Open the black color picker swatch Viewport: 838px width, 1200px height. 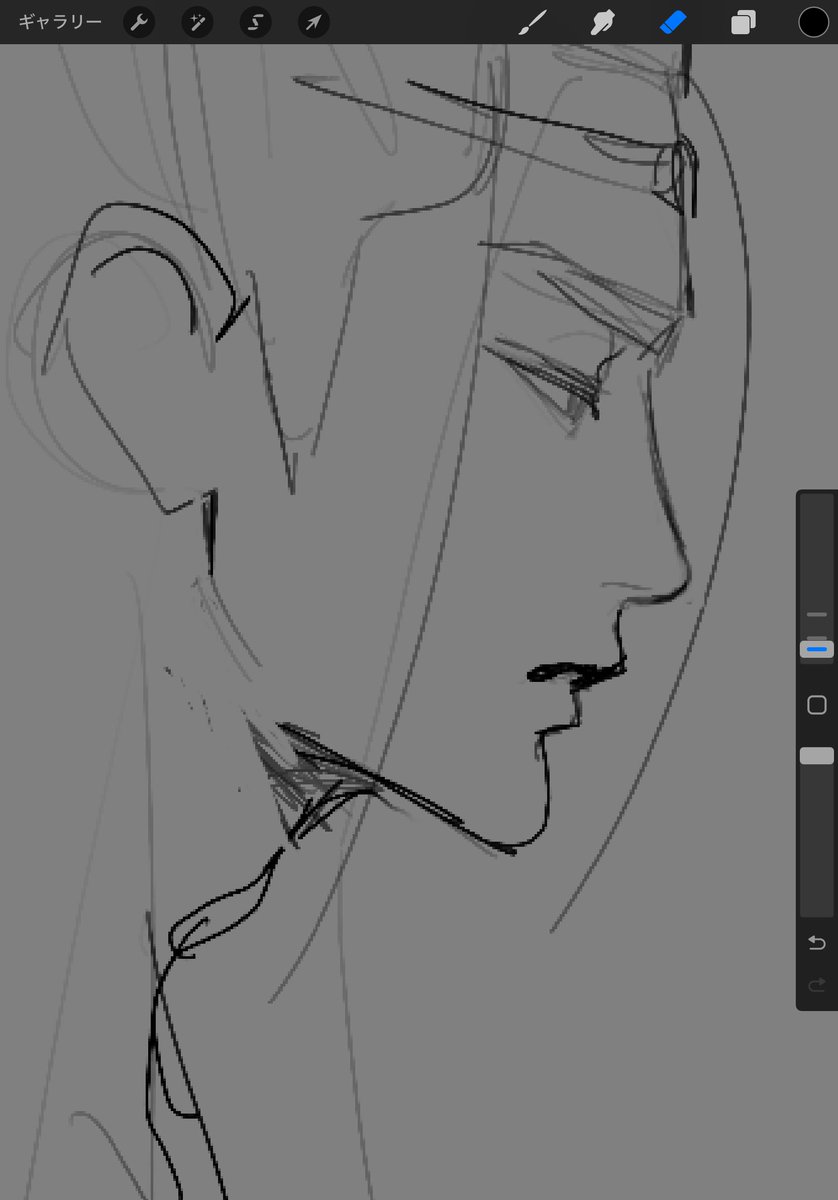813,22
